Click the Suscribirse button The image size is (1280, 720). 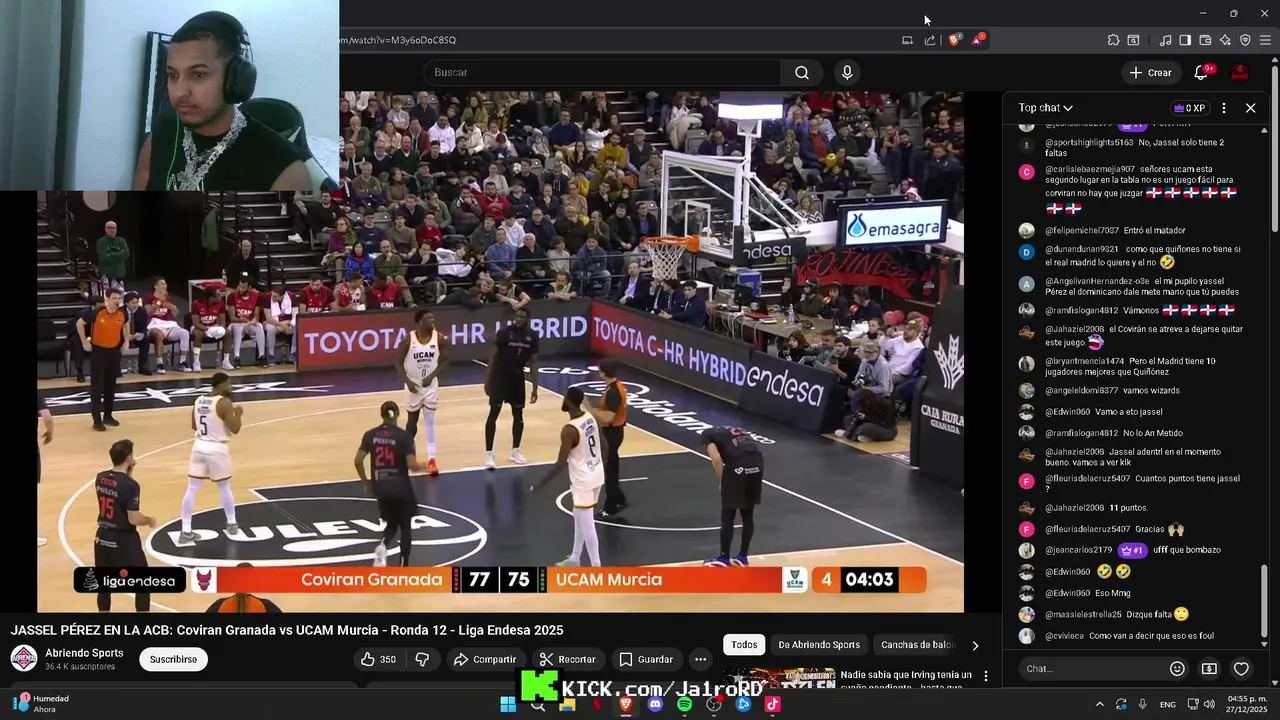pyautogui.click(x=173, y=659)
